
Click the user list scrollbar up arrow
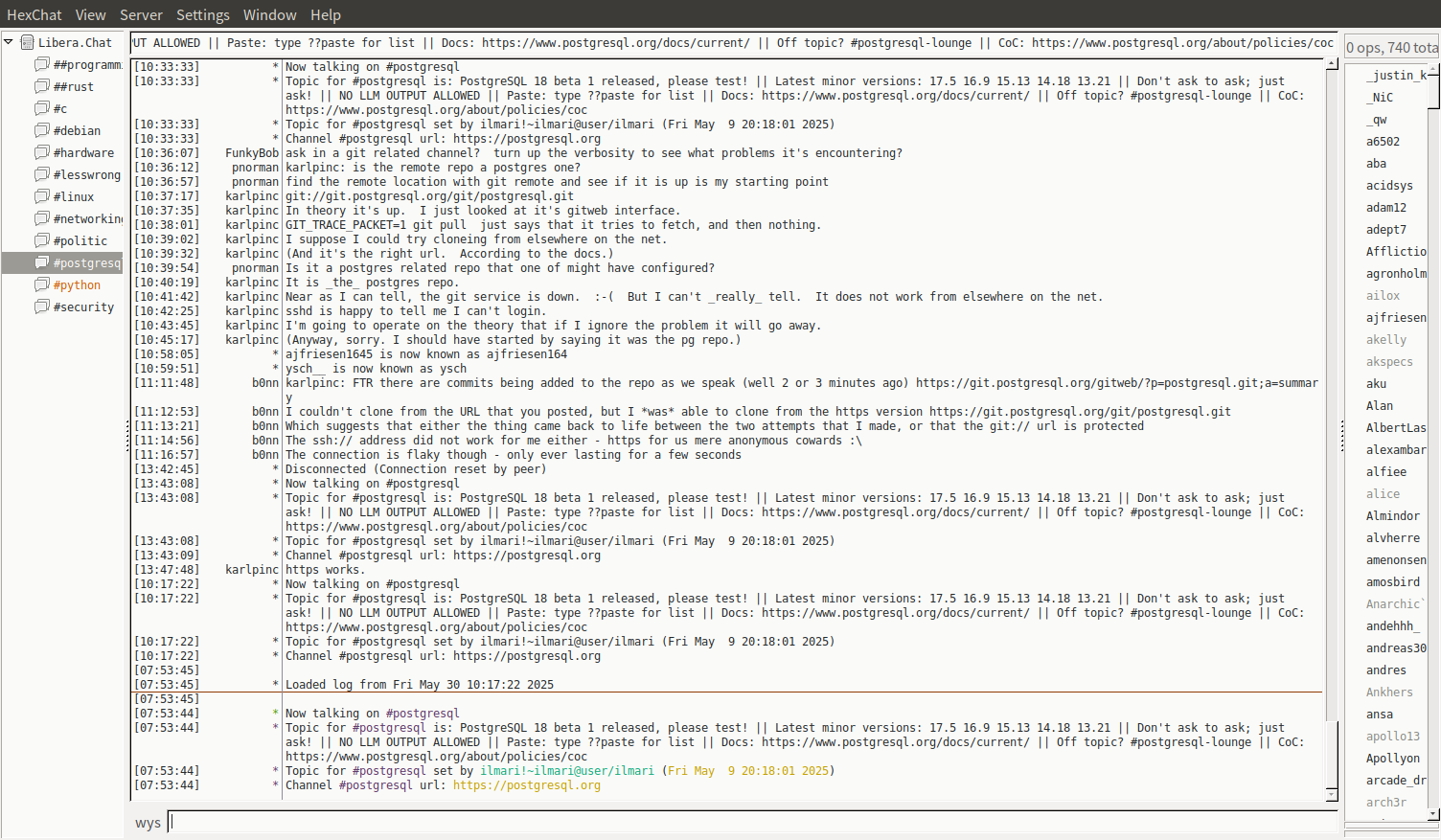(x=1433, y=71)
